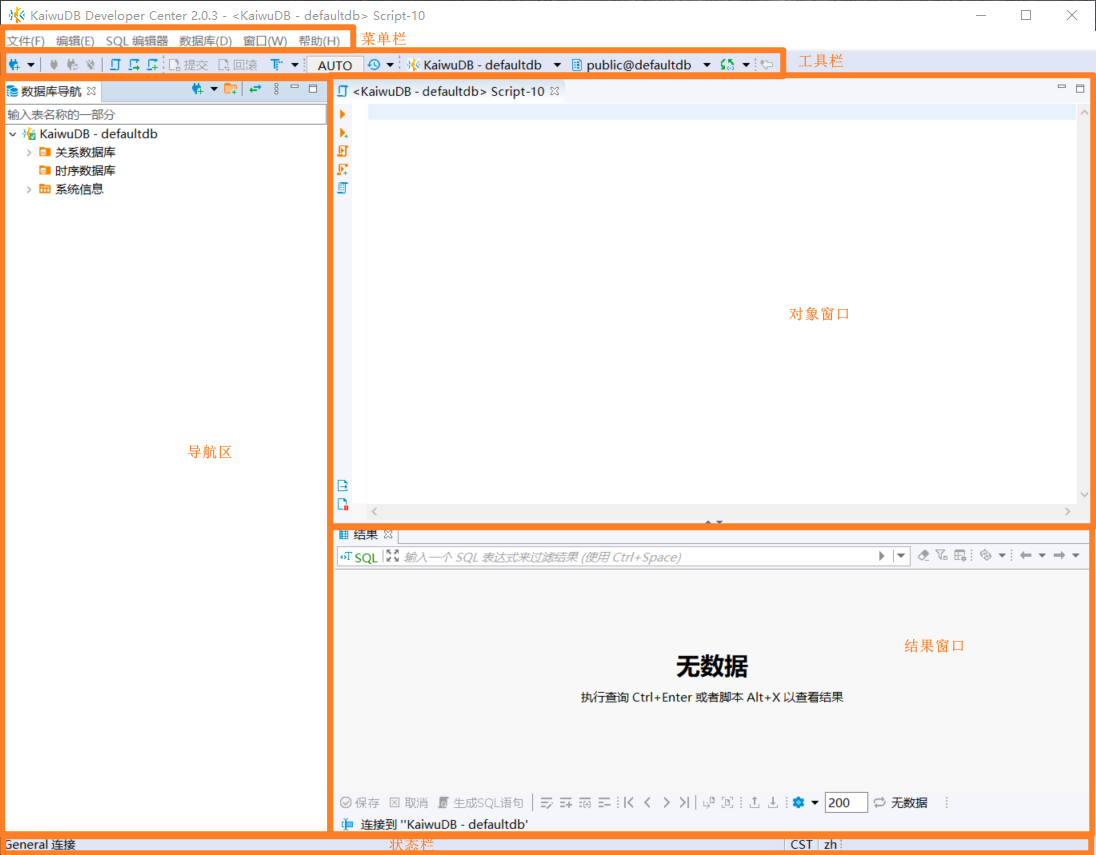Click the open SQL script toolbar icon
The width and height of the screenshot is (1096, 855).
tap(115, 65)
